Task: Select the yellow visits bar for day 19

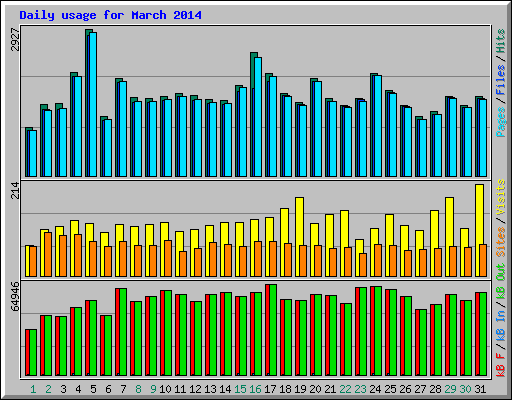Action: pyautogui.click(x=299, y=237)
